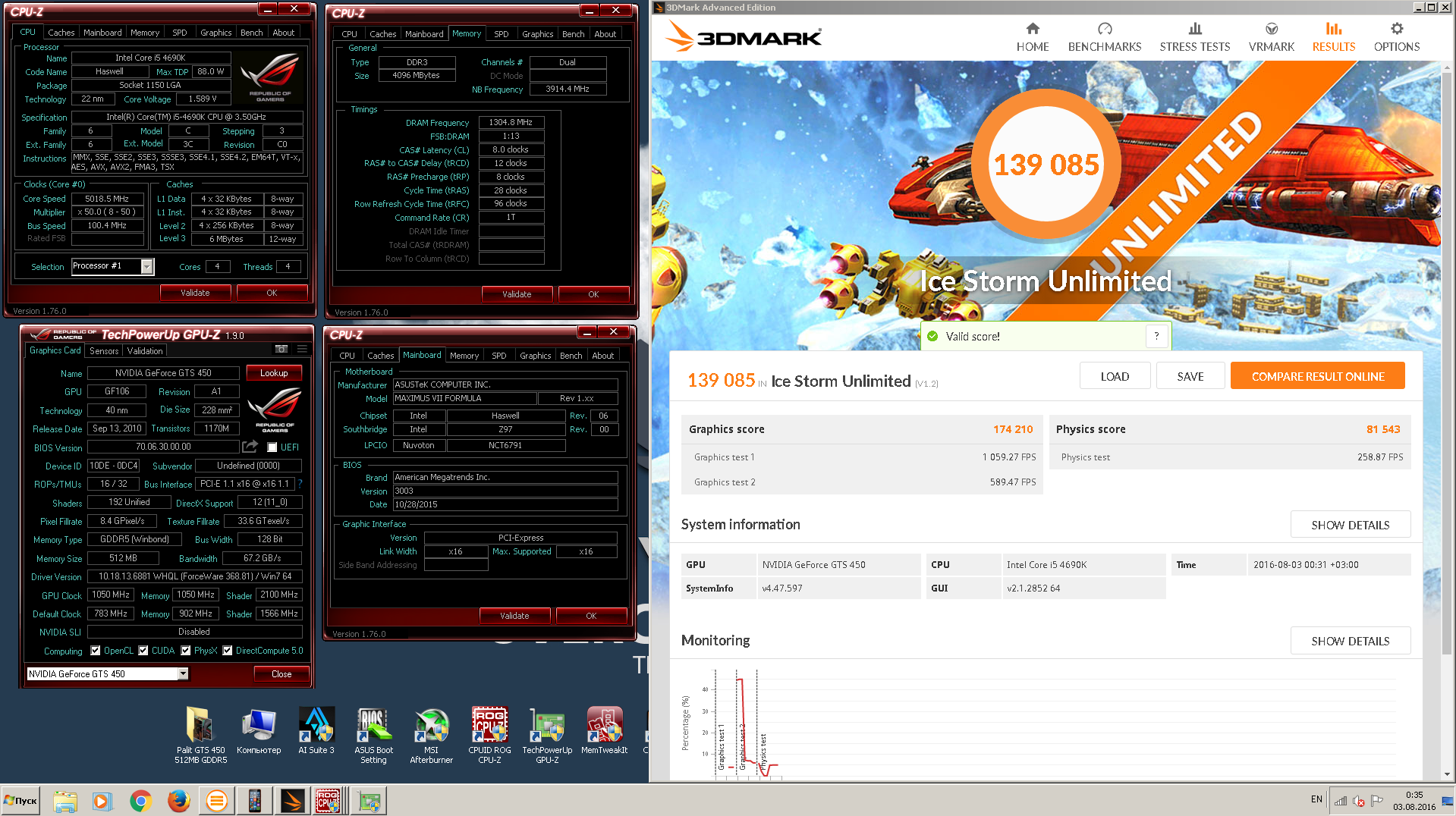Click the 3DMark vertical scrollbar down arrow

coord(1448,774)
